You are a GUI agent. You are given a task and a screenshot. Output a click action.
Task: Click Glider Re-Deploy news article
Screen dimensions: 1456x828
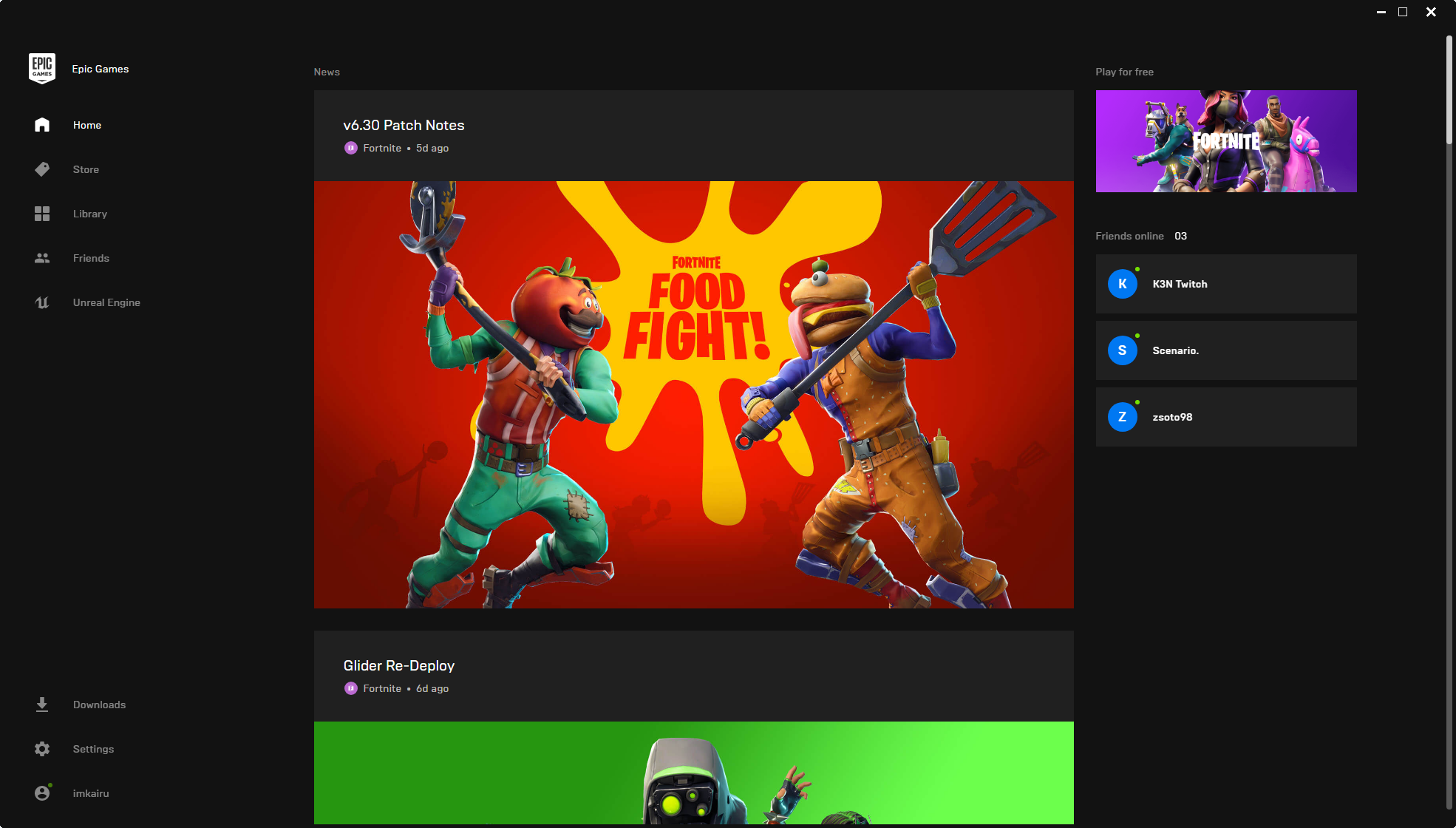click(x=398, y=665)
